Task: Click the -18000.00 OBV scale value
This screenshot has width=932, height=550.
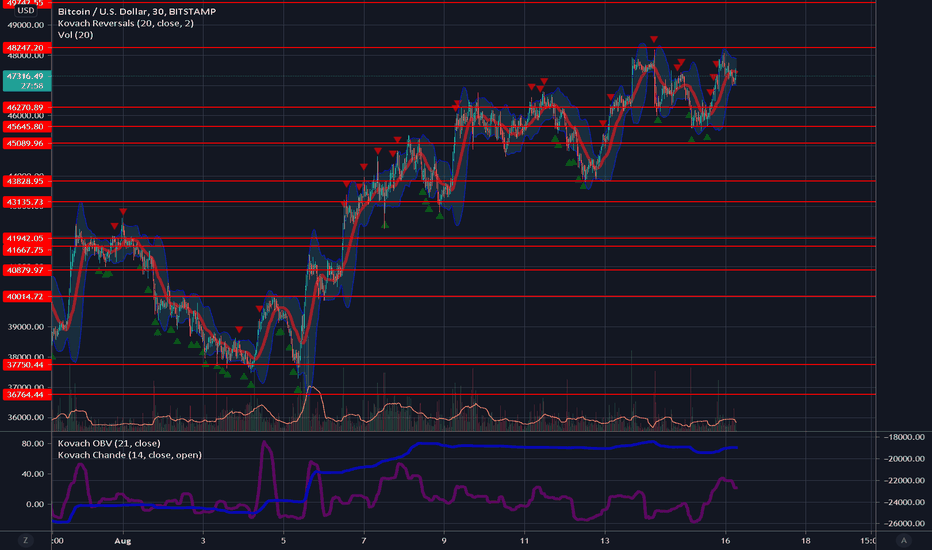Action: click(904, 437)
